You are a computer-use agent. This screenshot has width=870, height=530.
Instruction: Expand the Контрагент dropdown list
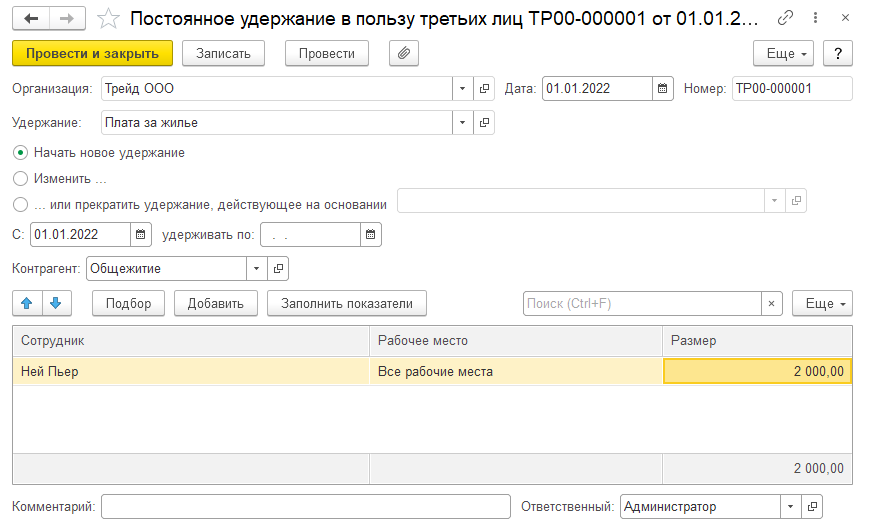coord(257,269)
